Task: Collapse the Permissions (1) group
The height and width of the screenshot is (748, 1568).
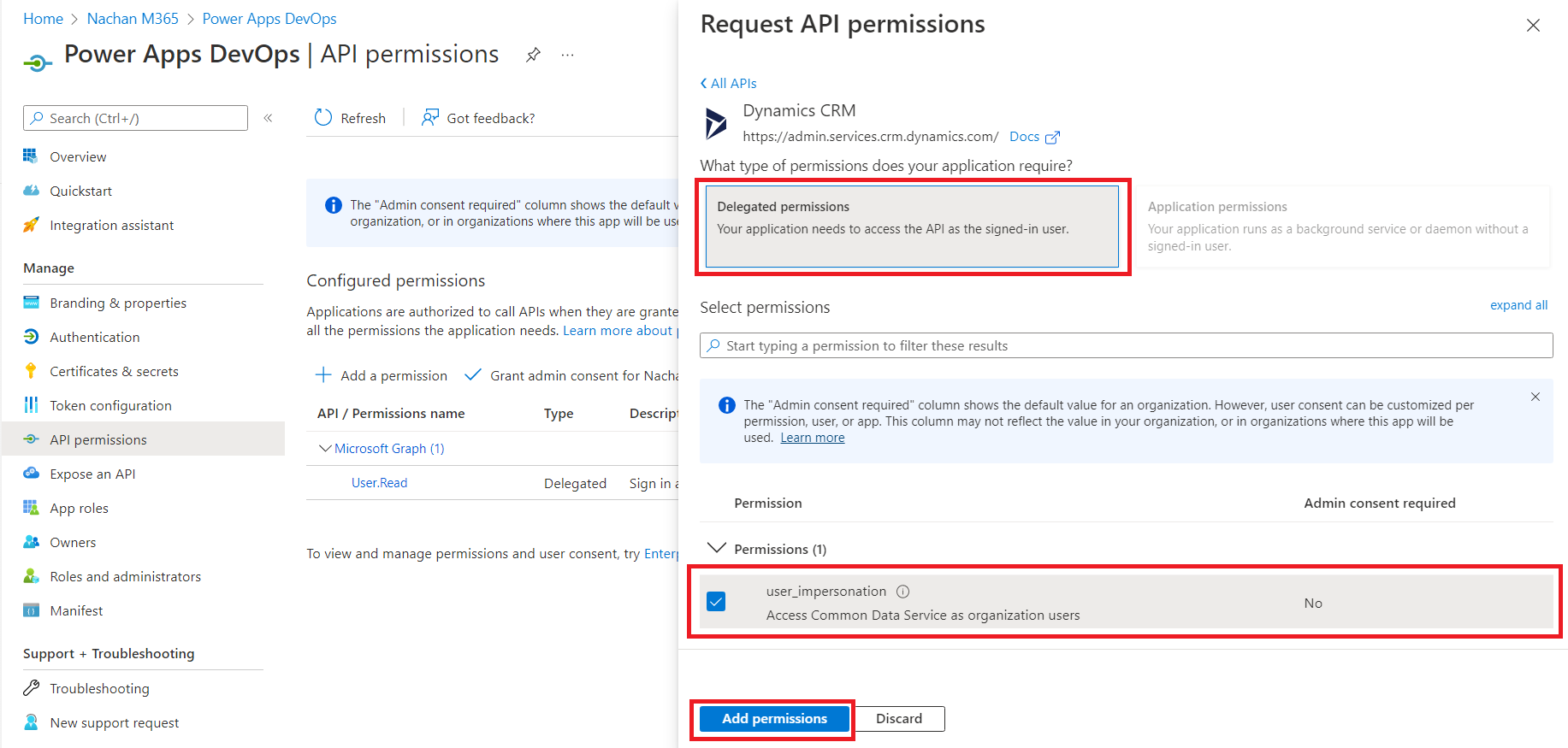Action: coord(717,549)
